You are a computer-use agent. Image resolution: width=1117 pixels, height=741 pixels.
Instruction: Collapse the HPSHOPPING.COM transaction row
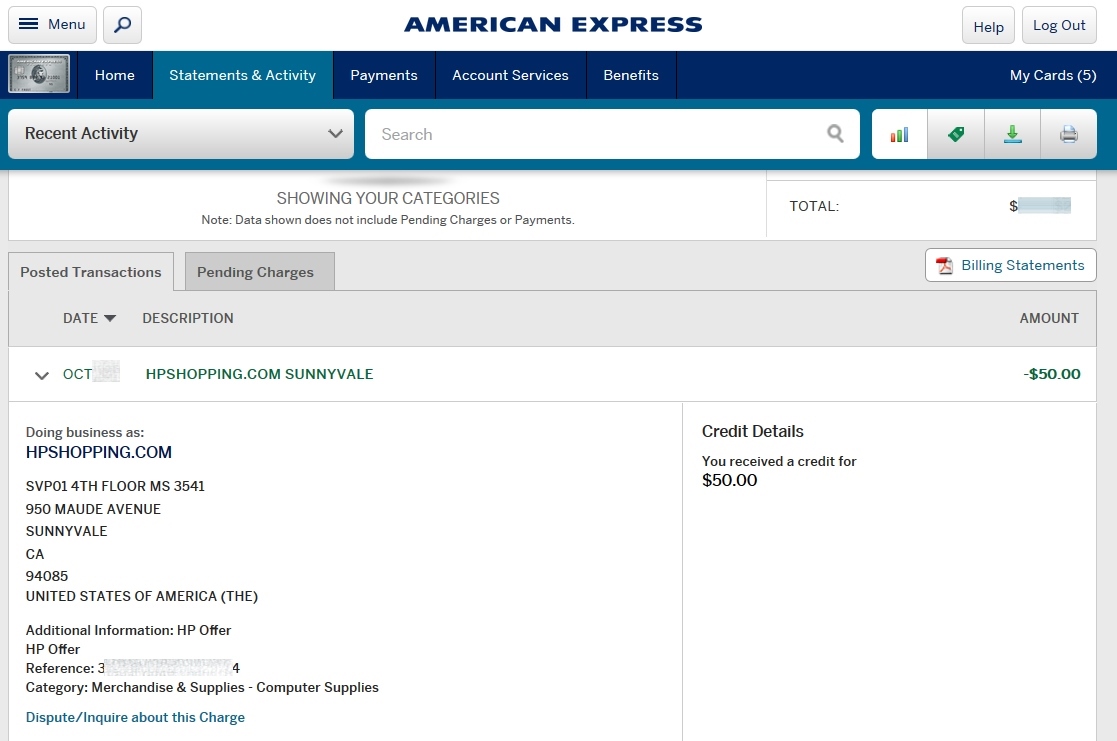coord(41,375)
